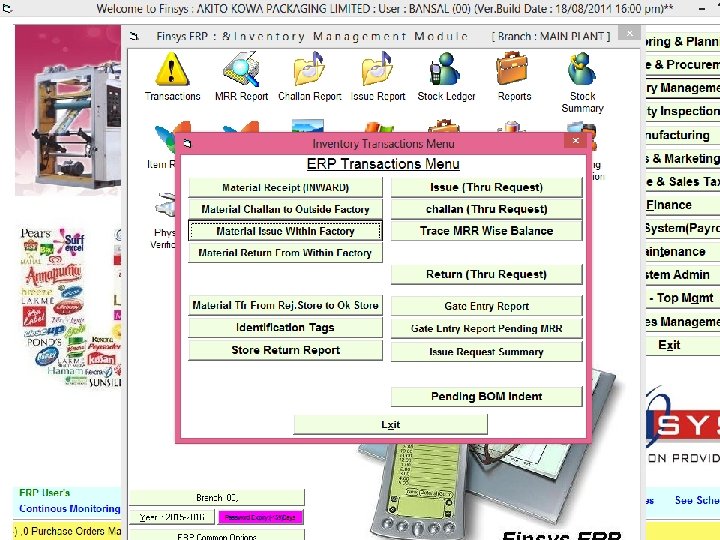Select System Admin module menu item
720x540 pixels.
pyautogui.click(x=683, y=275)
